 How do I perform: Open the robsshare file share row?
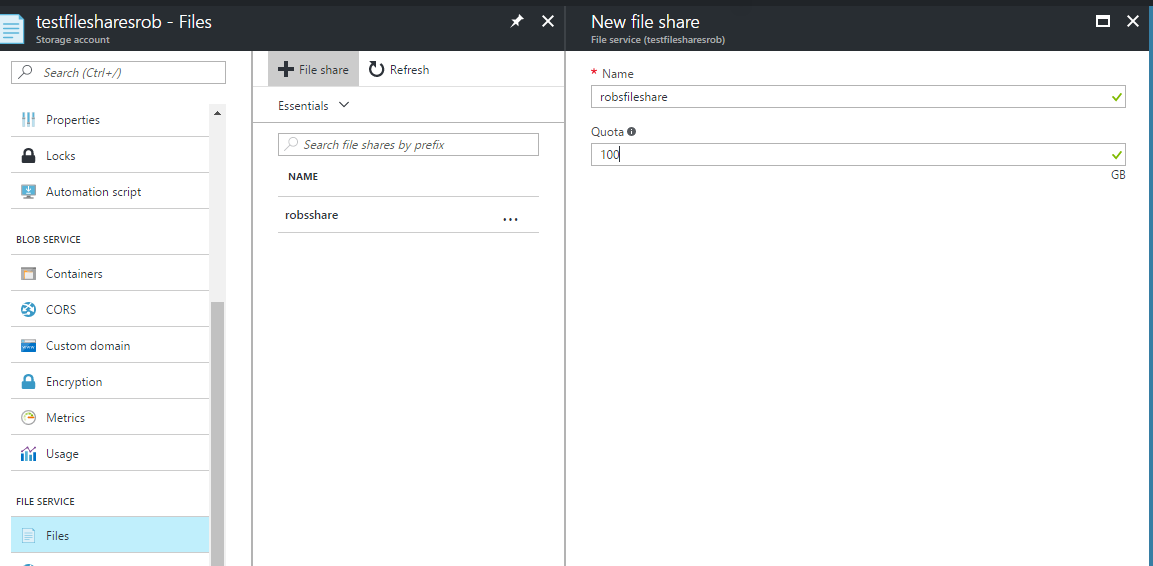pyautogui.click(x=408, y=215)
